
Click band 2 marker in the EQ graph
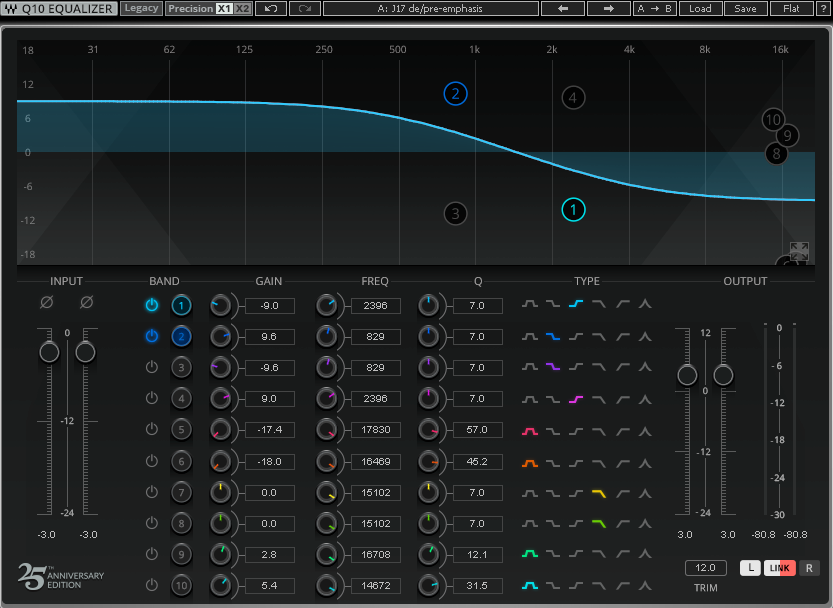coord(455,94)
